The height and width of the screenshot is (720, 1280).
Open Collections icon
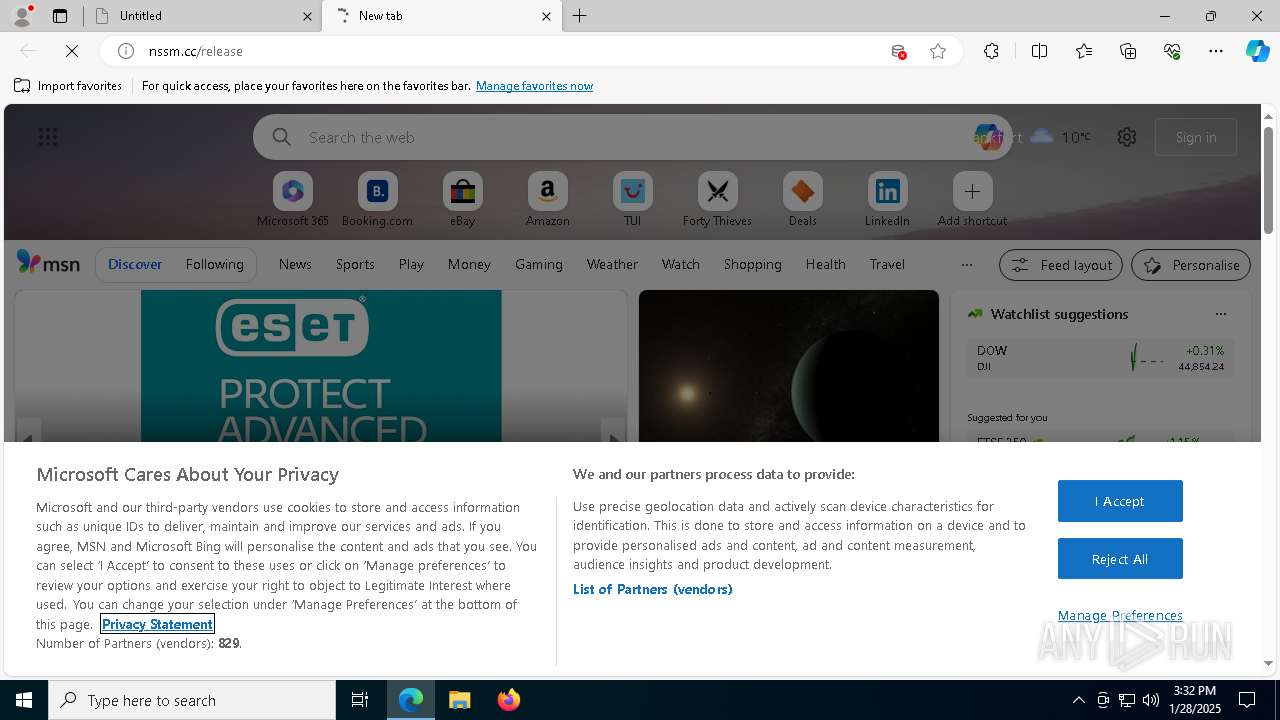pos(1128,51)
